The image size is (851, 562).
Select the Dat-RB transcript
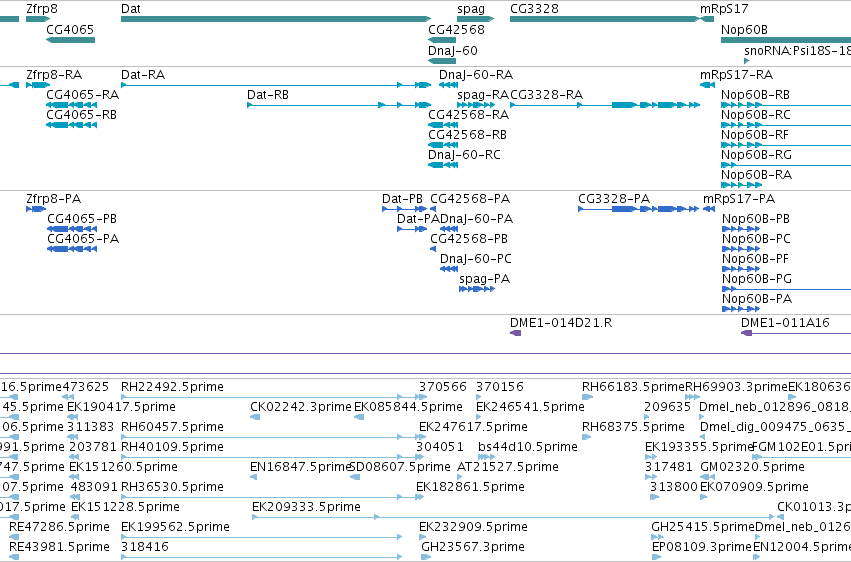coord(339,105)
